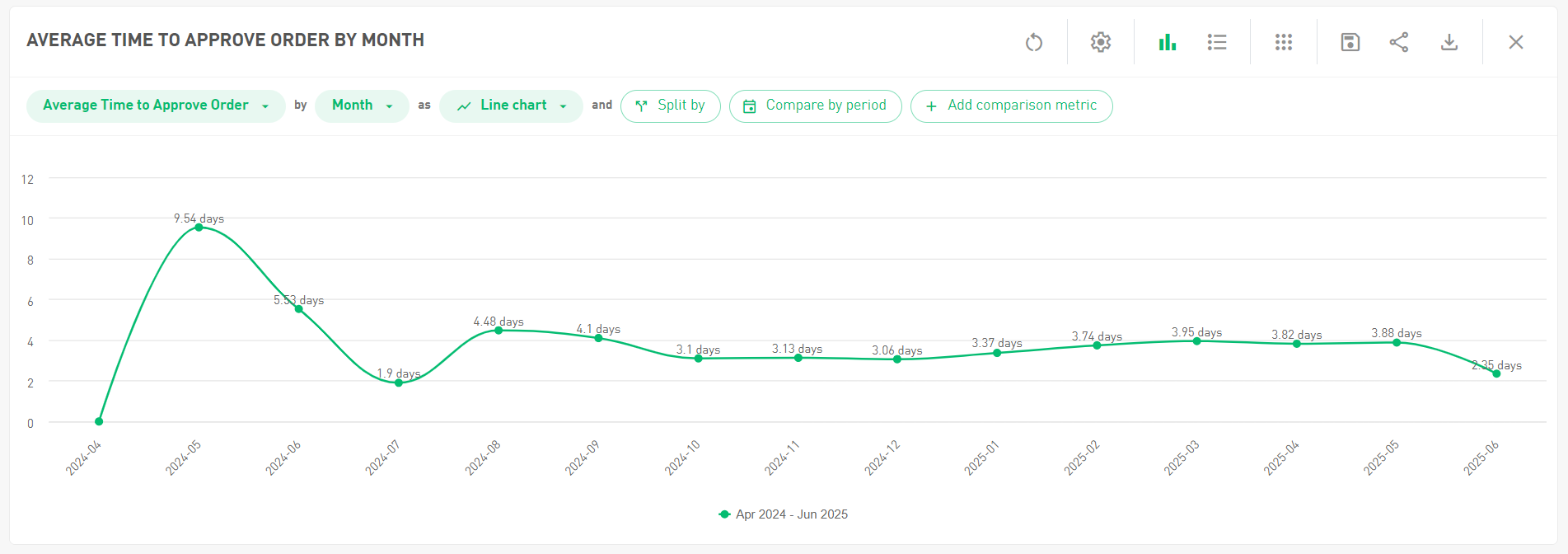This screenshot has height=554, width=1568.
Task: Save the report with disk icon
Action: tap(1350, 42)
